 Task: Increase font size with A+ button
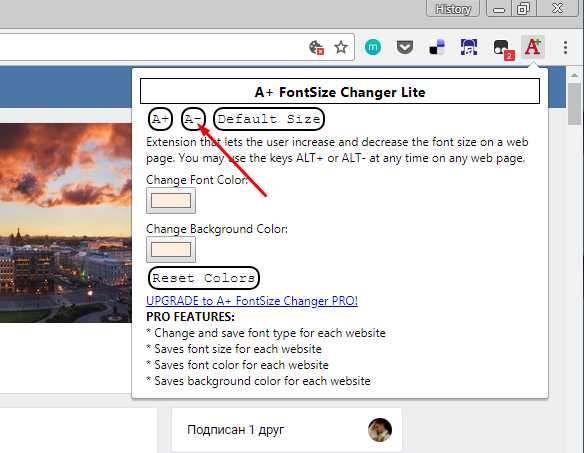pyautogui.click(x=161, y=119)
